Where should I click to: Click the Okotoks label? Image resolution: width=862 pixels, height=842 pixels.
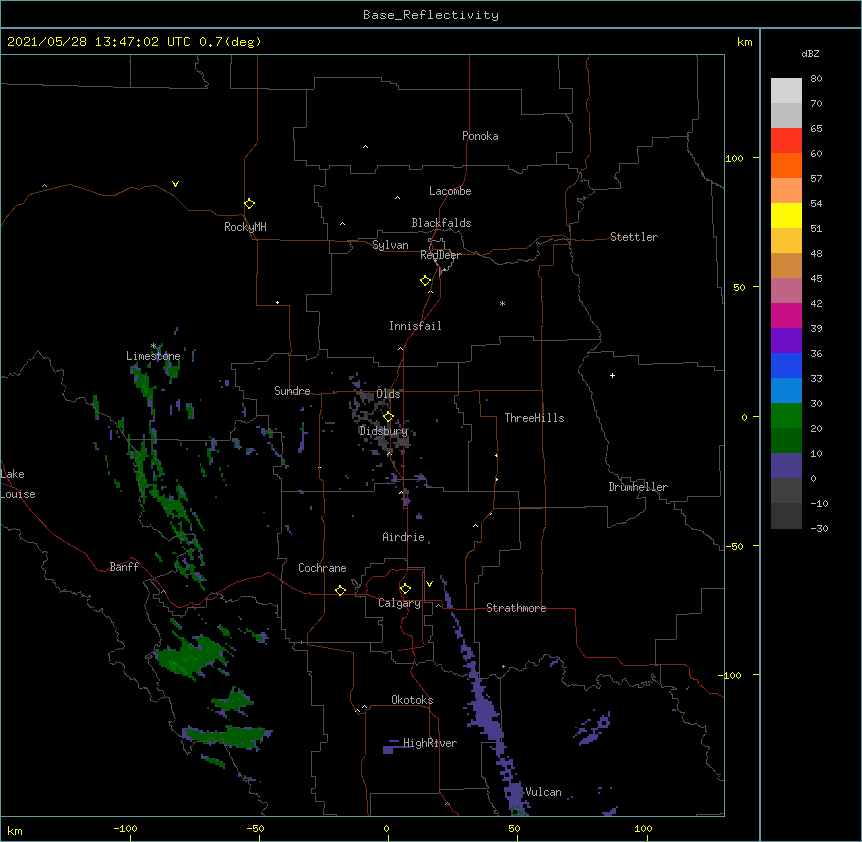(412, 700)
